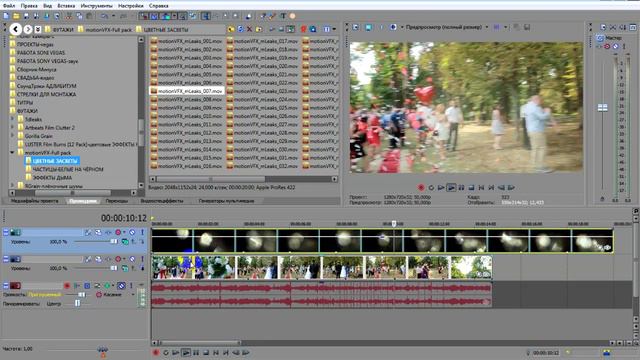
Task: Open the Инструменты menu
Action: [96, 6]
